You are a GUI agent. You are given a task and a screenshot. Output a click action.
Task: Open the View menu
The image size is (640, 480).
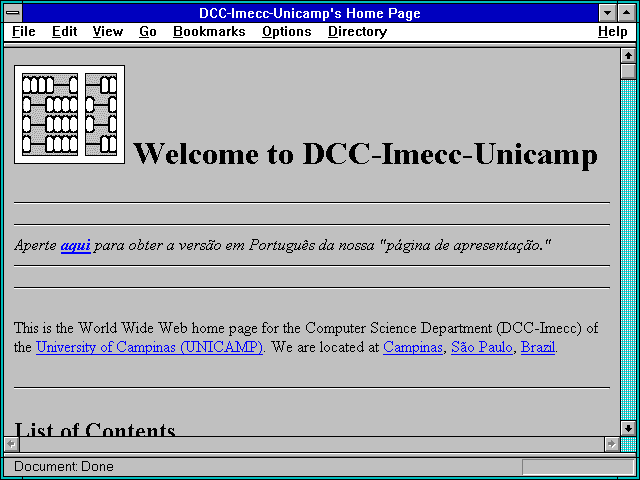point(108,32)
